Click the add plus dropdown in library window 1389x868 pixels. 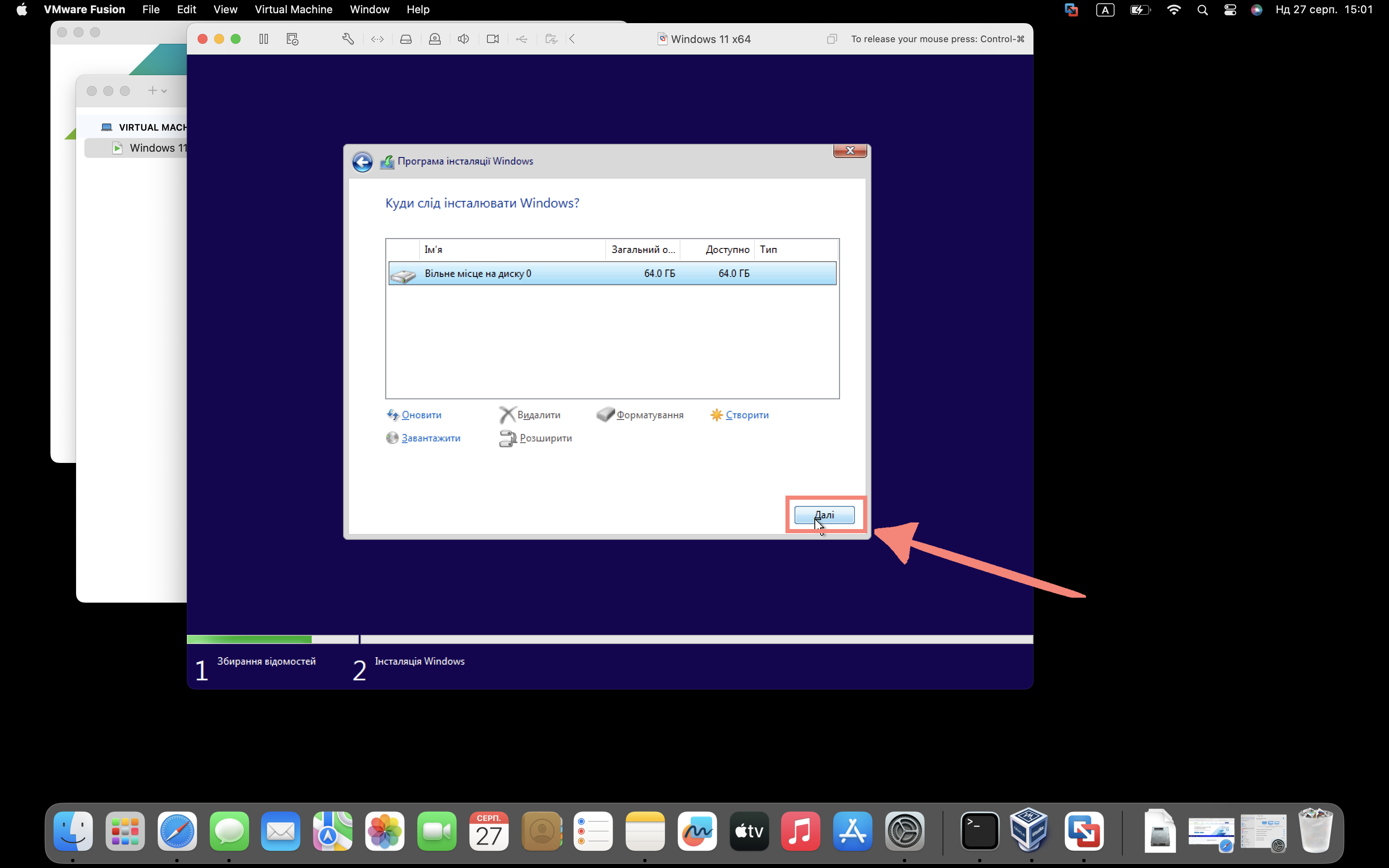pyautogui.click(x=157, y=91)
